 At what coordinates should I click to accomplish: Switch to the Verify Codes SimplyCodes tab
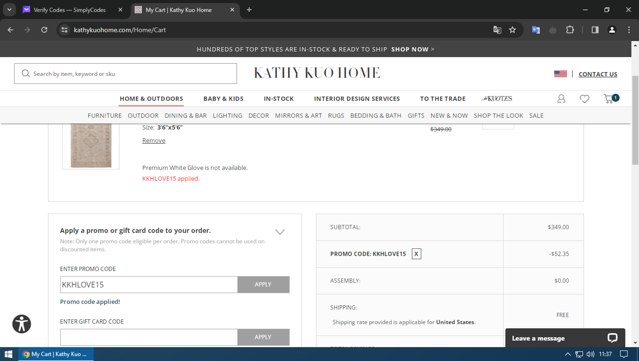click(69, 10)
